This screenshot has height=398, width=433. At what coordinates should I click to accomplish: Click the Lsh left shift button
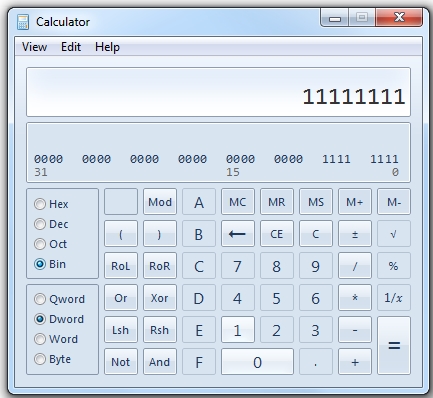coord(121,330)
